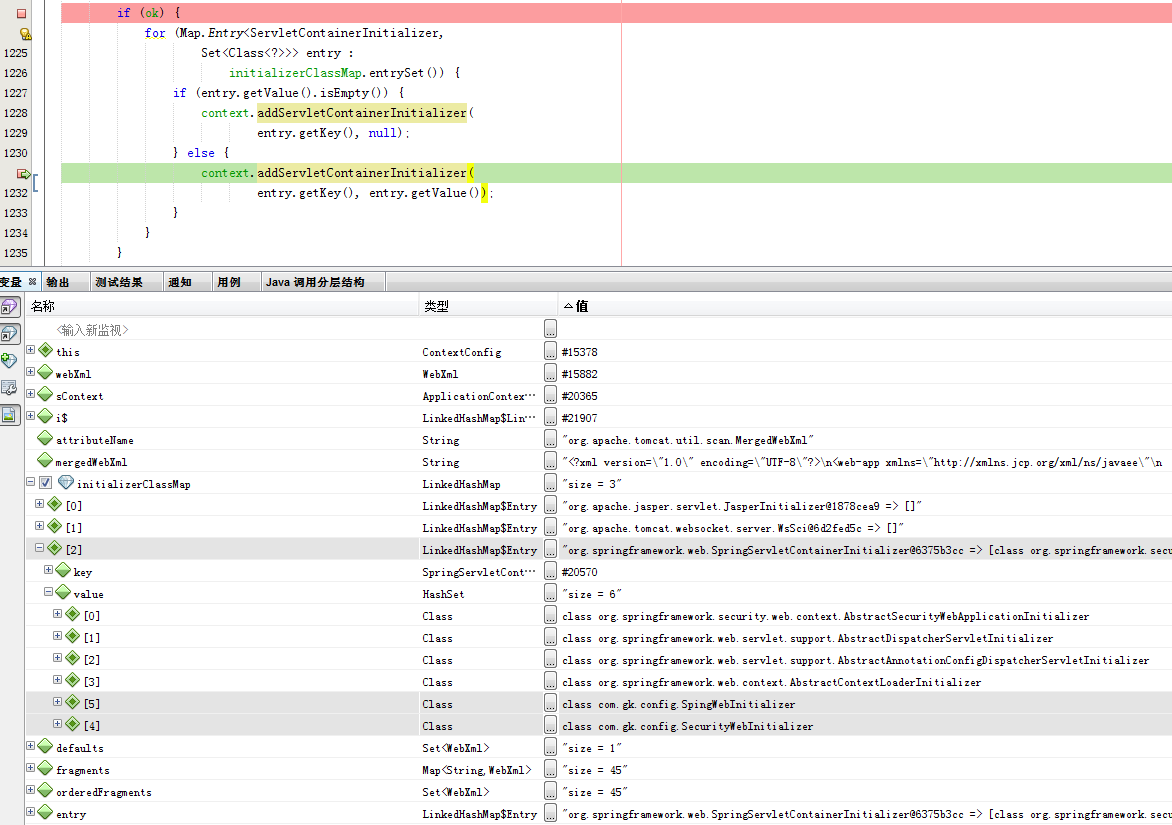Viewport: 1172px width, 825px height.
Task: Open the Java 调用分层结构 tab
Action: point(315,282)
